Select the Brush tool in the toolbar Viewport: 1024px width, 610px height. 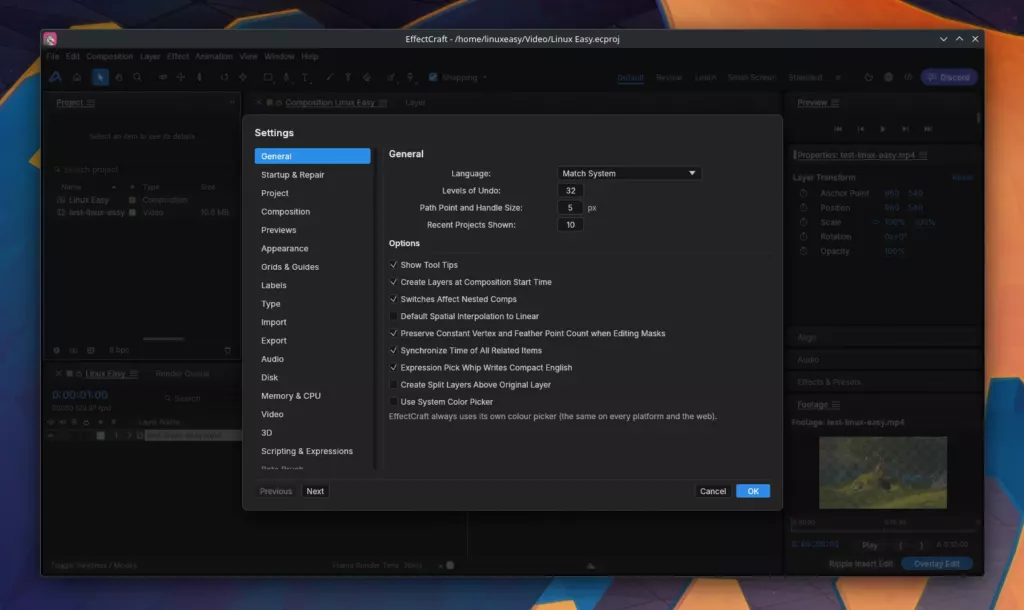point(329,77)
